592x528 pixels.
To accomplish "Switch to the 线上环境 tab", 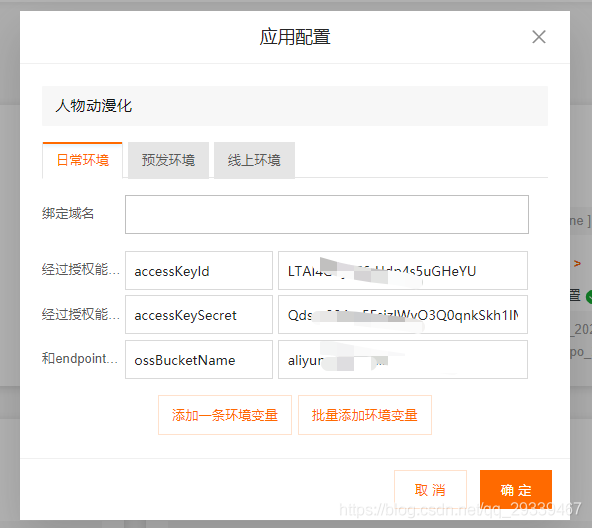I will tap(254, 160).
